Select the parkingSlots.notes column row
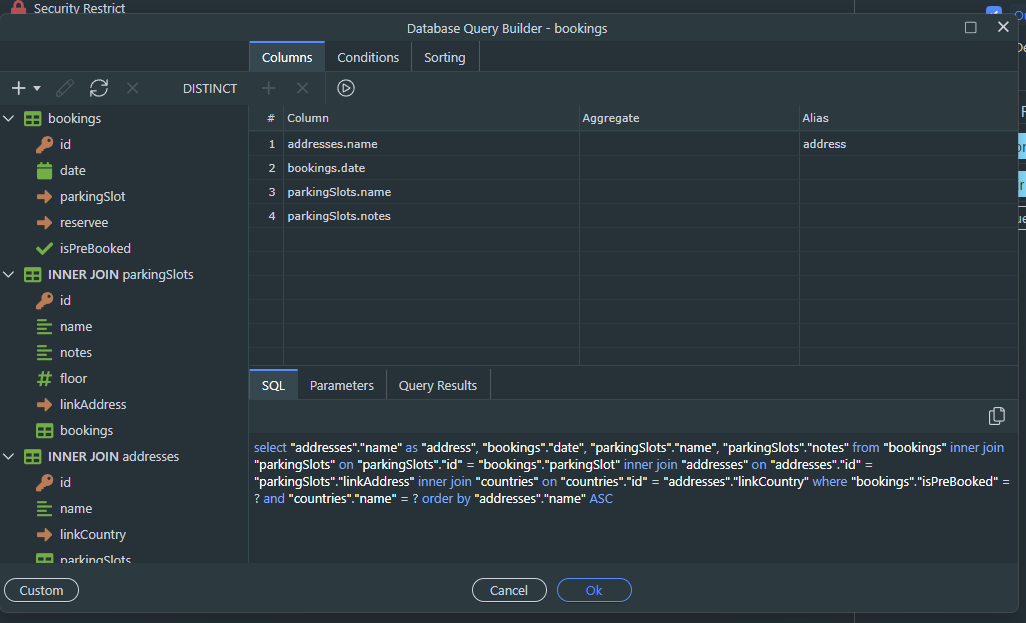1026x623 pixels. tap(339, 216)
